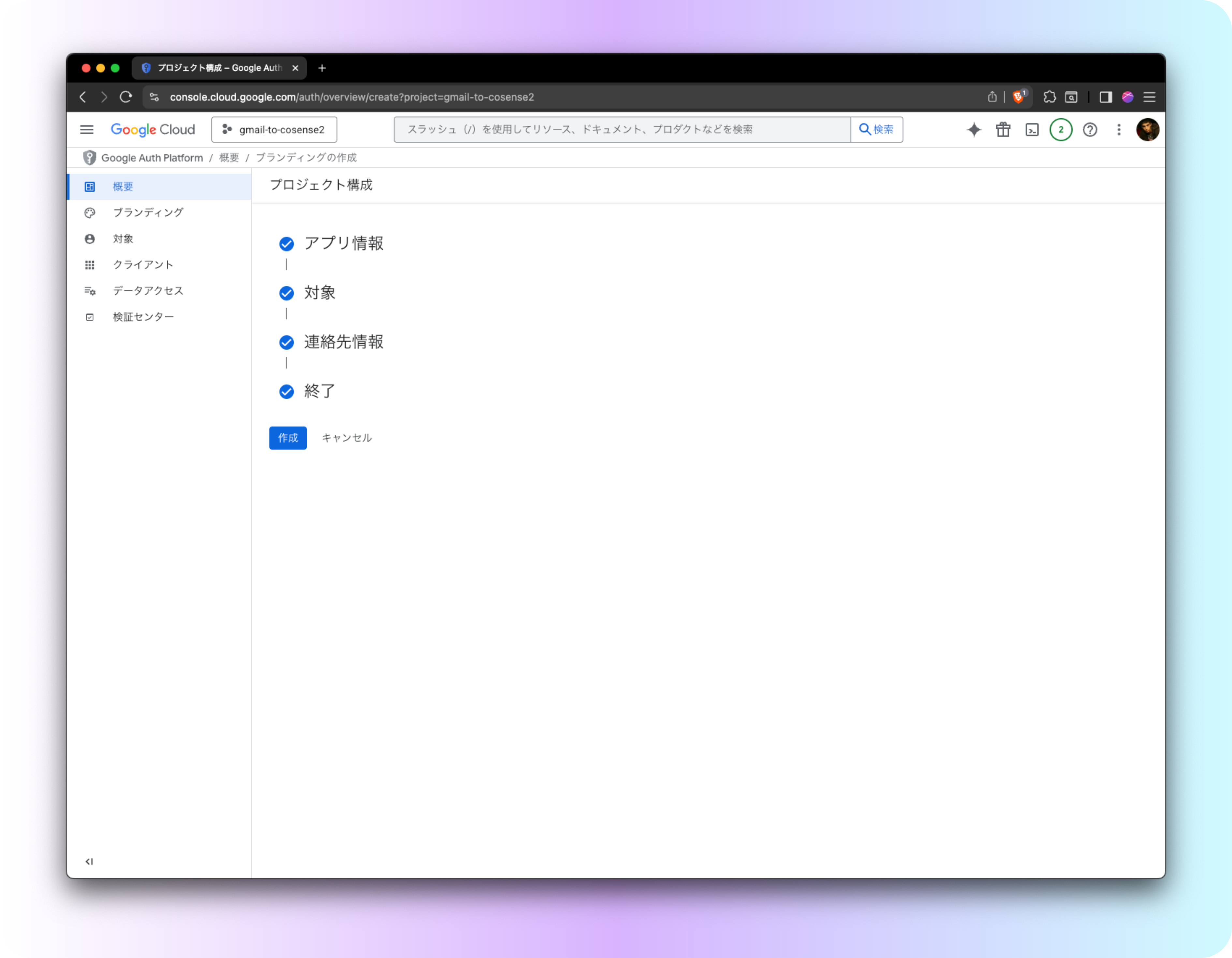
Task: Click the Google Auth Platform breadcrumb link
Action: pos(152,158)
